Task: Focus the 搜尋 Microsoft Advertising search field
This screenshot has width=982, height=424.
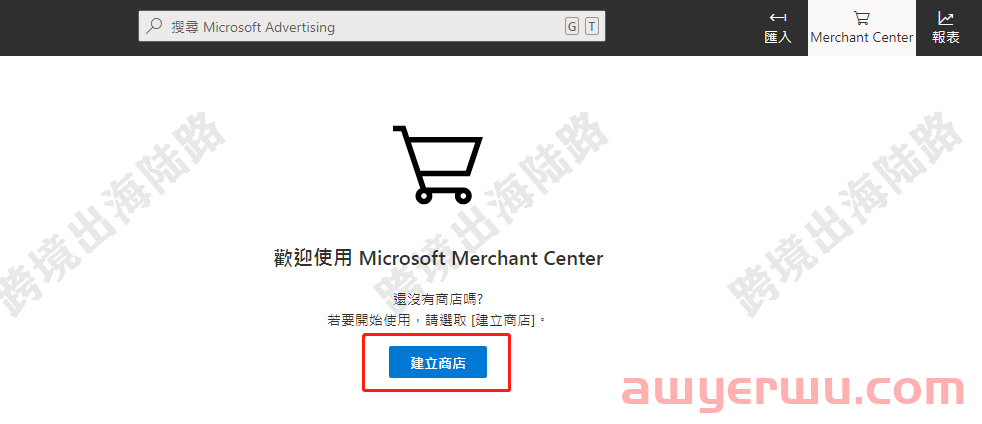Action: point(371,27)
